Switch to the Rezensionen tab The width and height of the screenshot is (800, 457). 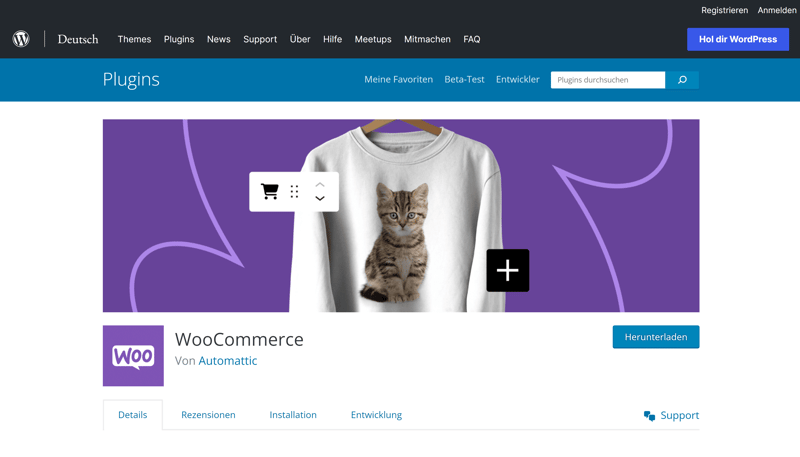tap(208, 415)
